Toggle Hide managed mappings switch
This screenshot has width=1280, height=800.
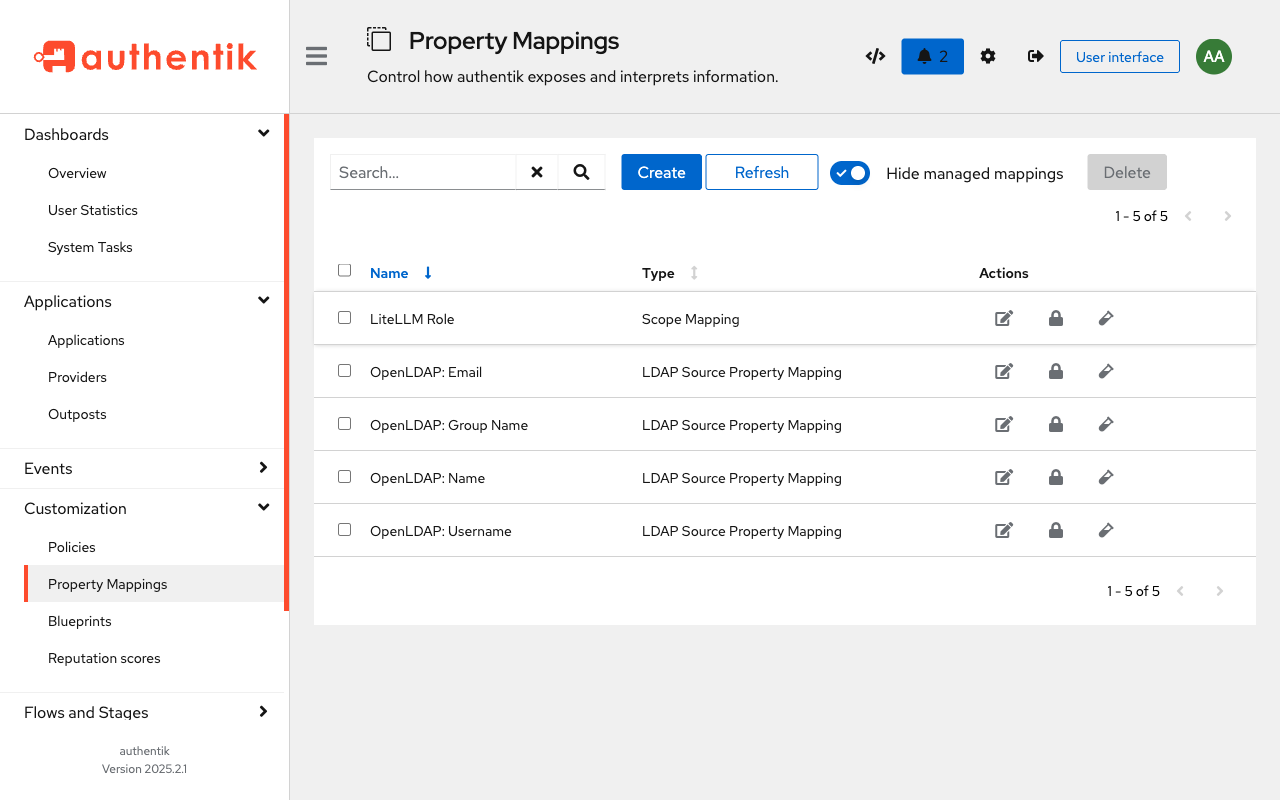(x=850, y=173)
